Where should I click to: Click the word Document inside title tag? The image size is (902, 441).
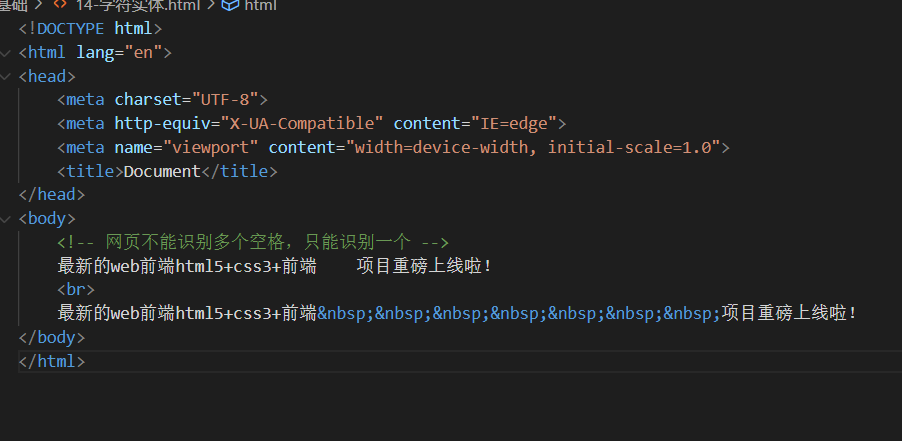163,171
